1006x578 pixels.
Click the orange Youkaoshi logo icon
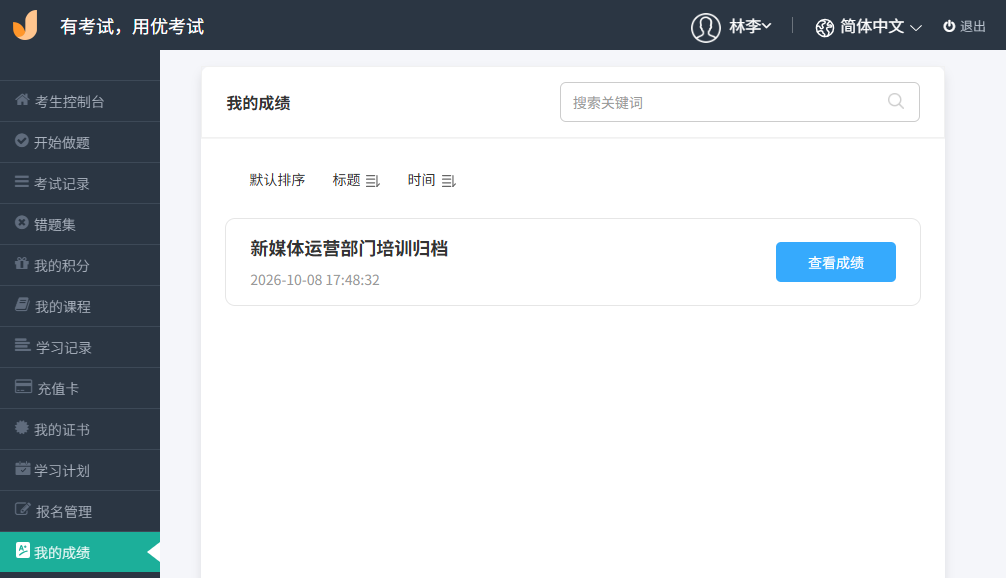(x=26, y=25)
